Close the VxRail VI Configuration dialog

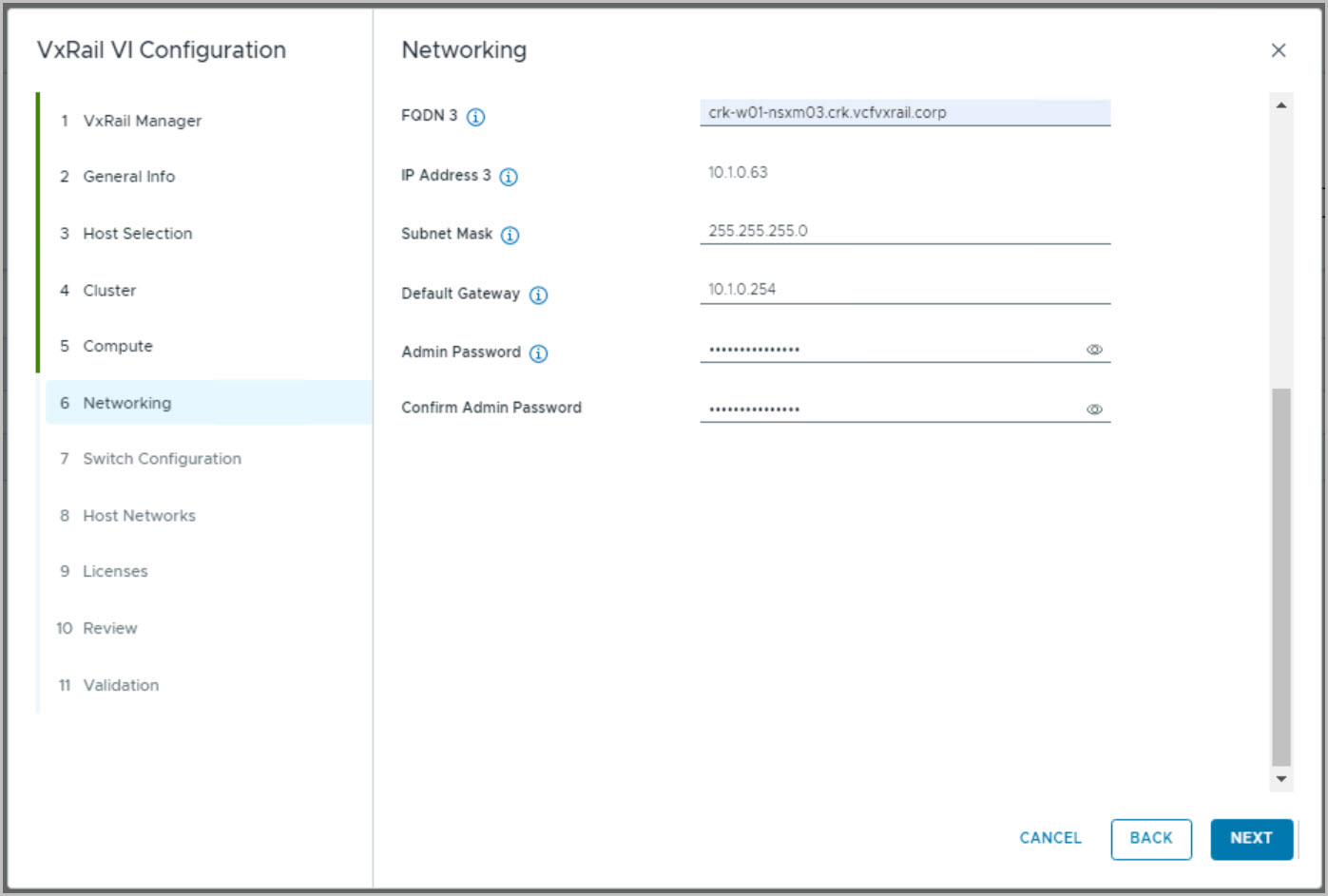coord(1279,50)
